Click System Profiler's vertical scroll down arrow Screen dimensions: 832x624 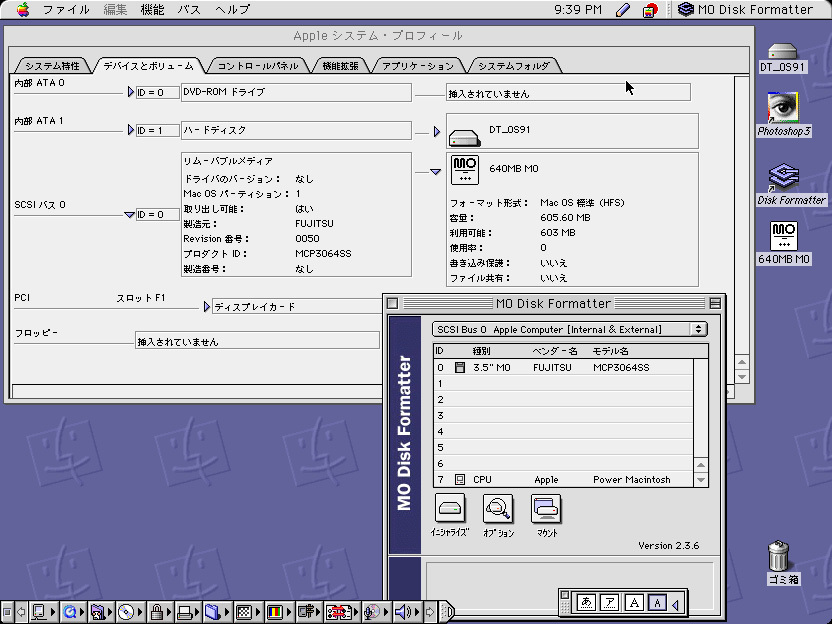(x=742, y=377)
